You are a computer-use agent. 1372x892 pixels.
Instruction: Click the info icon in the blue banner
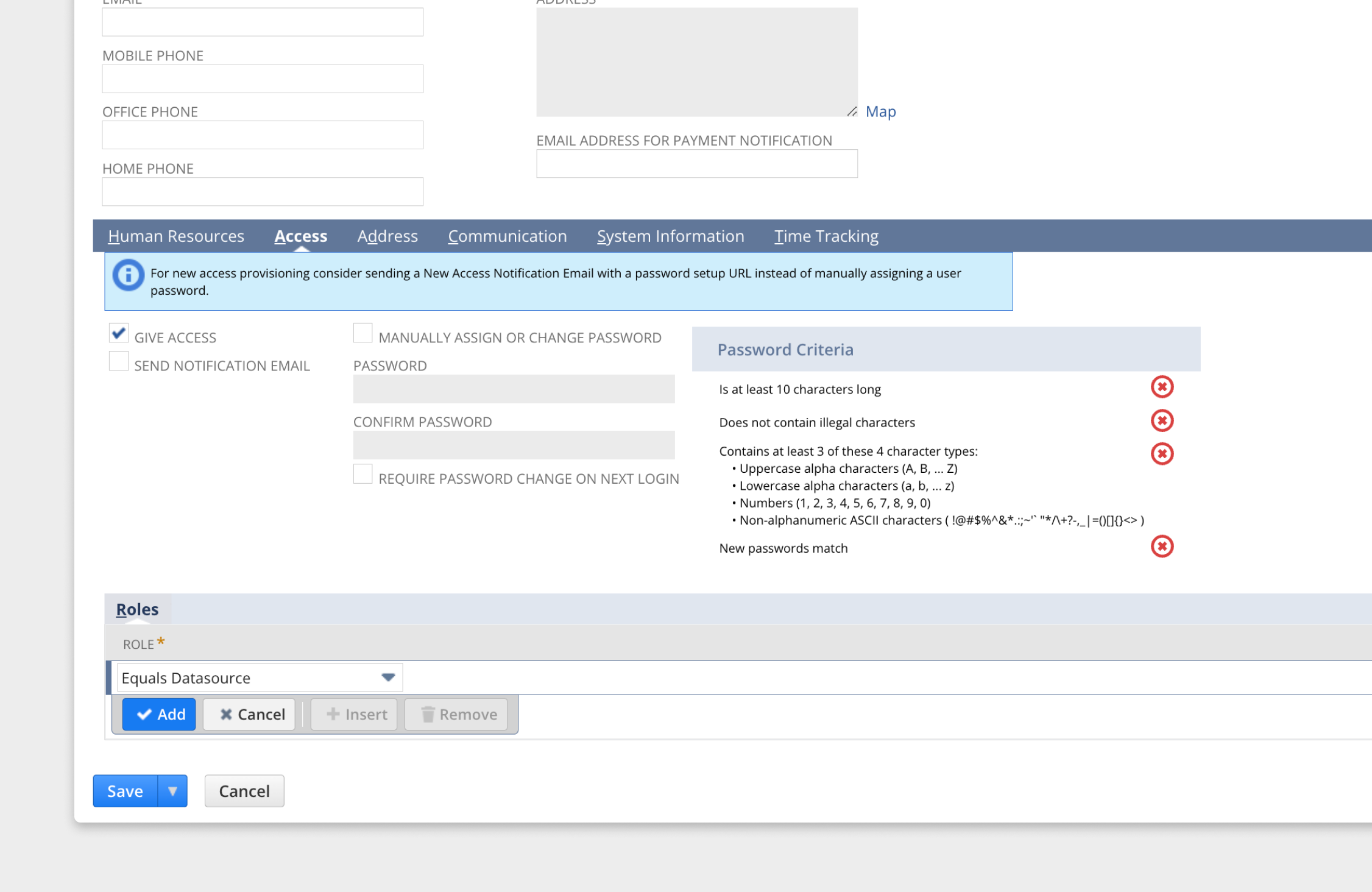point(128,275)
